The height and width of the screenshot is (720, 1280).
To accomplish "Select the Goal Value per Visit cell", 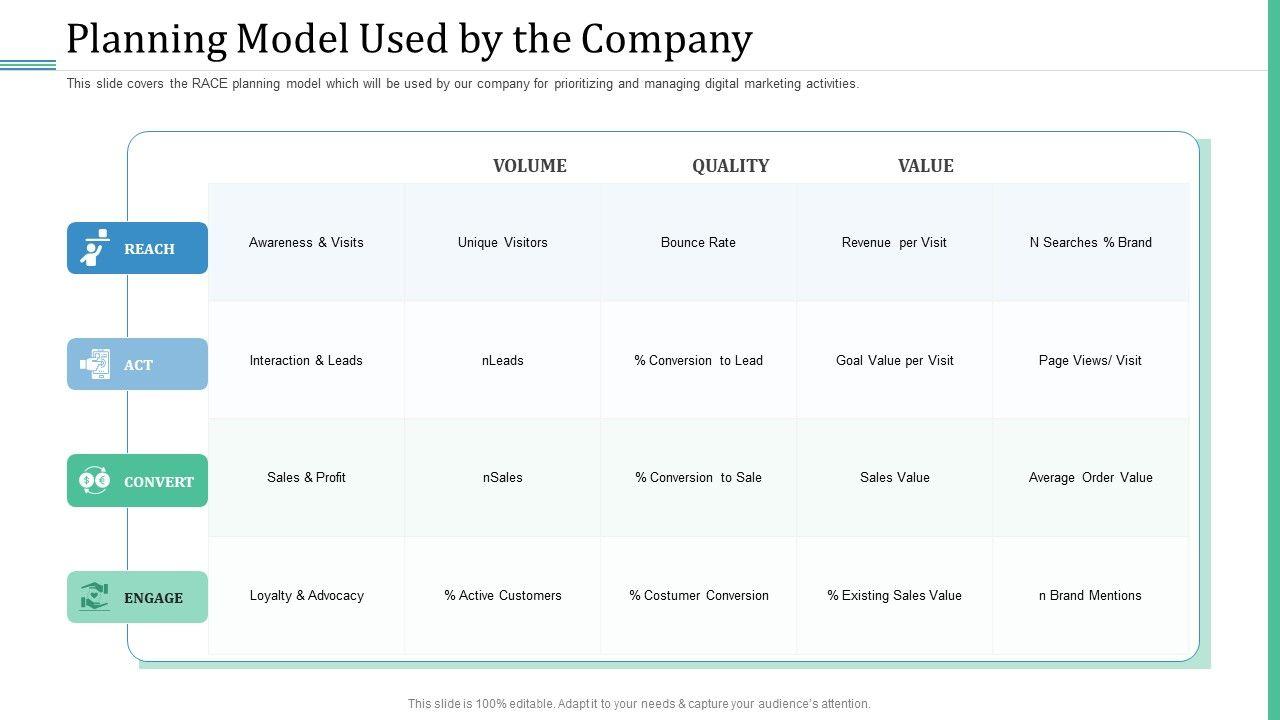I will 894,361.
